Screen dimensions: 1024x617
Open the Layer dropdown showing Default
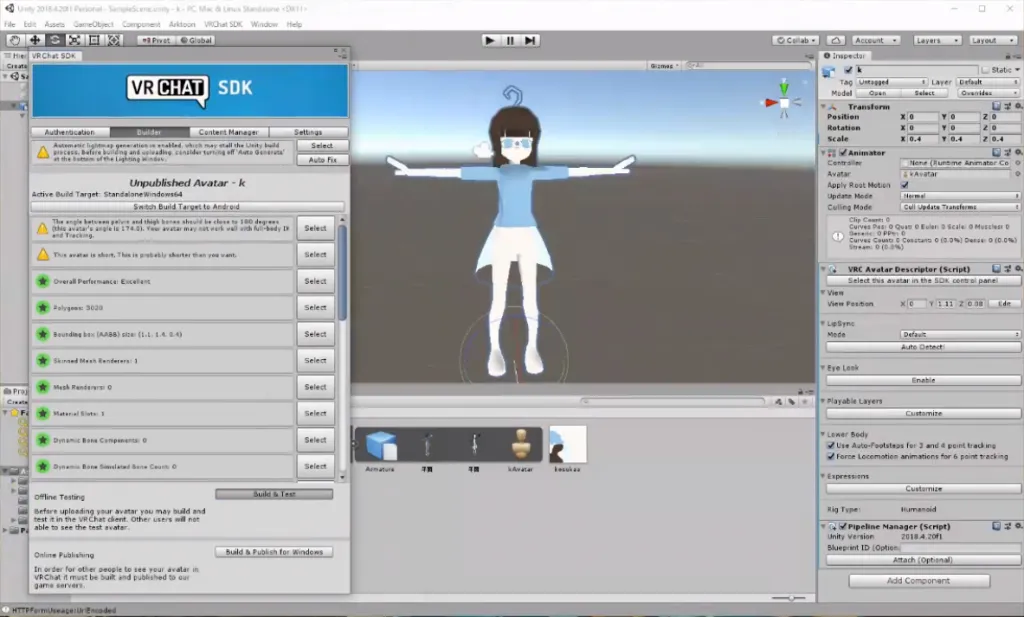click(987, 82)
